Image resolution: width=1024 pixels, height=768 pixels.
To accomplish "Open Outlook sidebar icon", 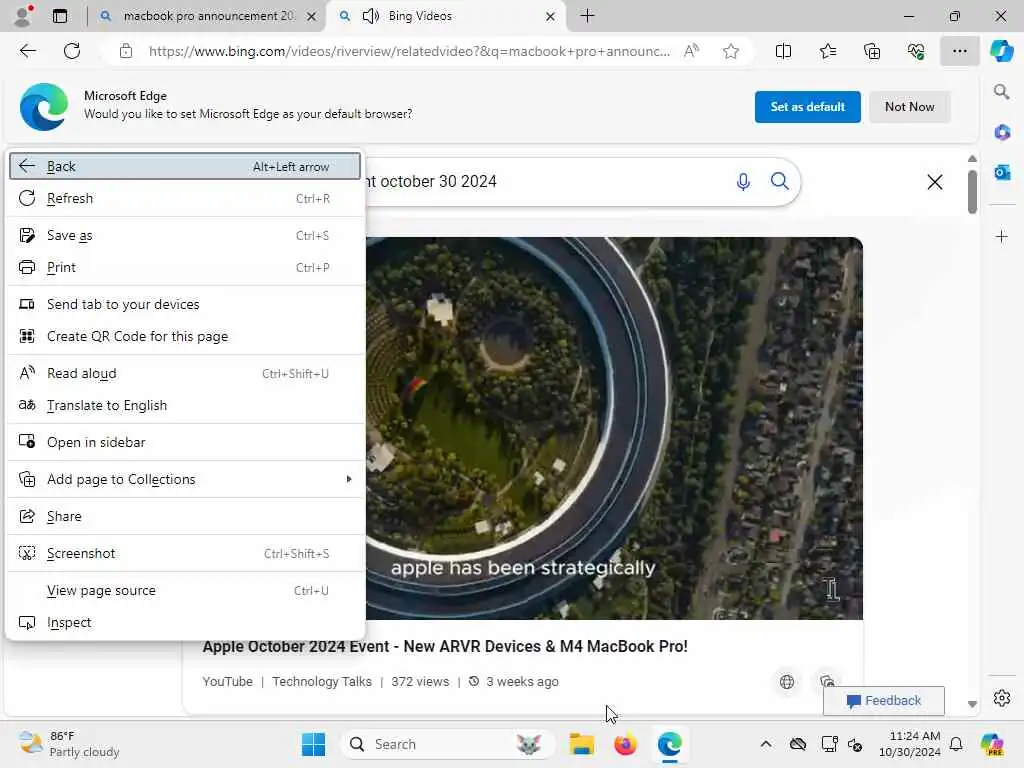I will point(1002,172).
